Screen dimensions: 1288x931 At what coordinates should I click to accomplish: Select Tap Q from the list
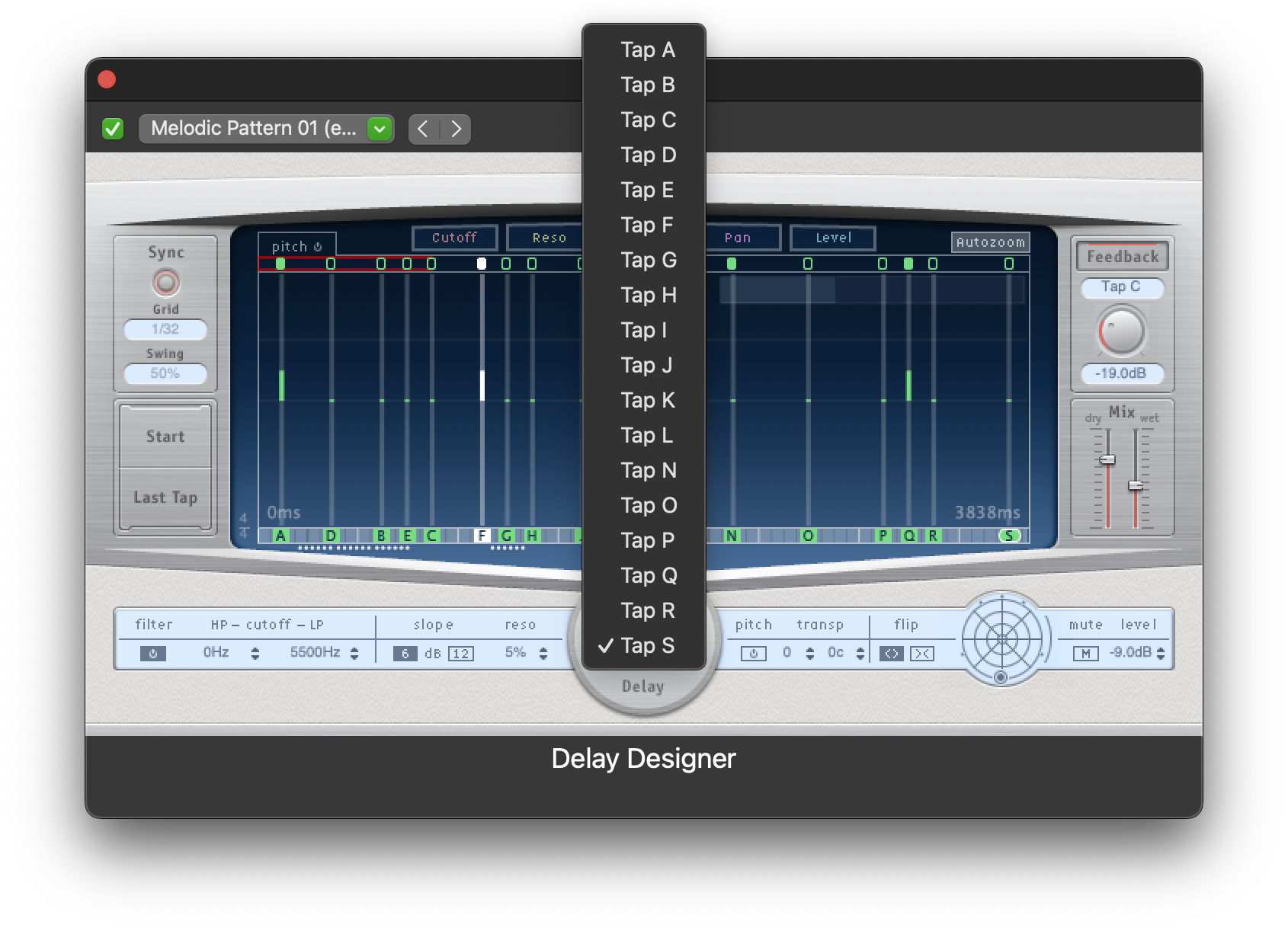coord(644,575)
